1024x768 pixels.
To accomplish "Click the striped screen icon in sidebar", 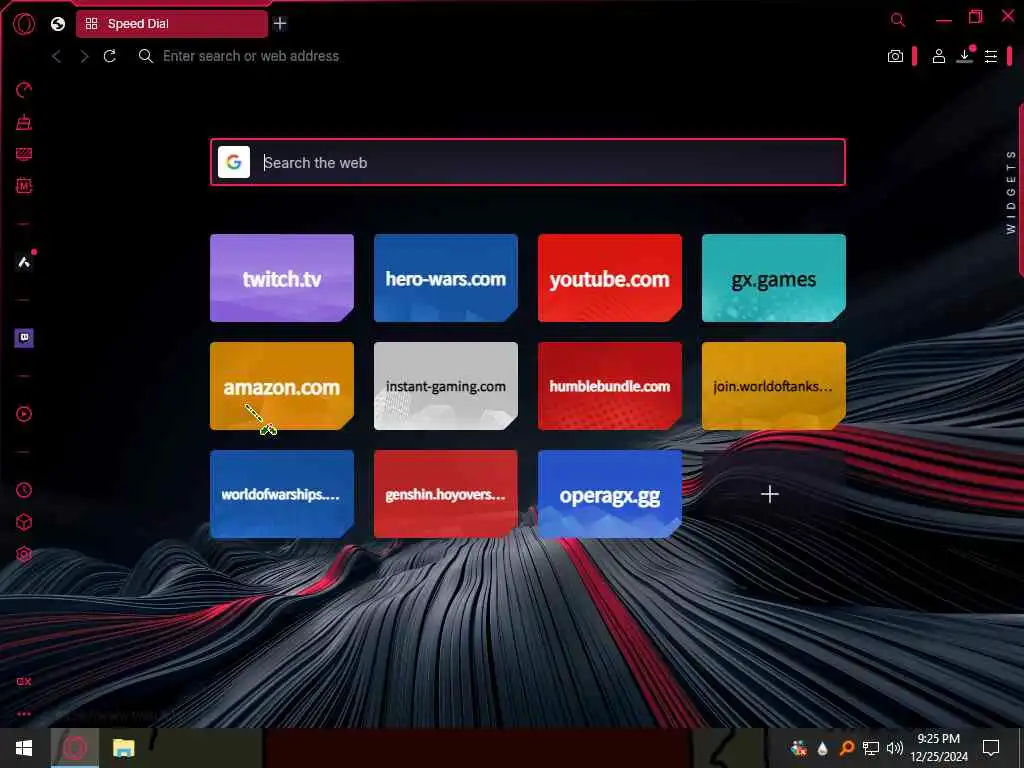I will pos(24,154).
